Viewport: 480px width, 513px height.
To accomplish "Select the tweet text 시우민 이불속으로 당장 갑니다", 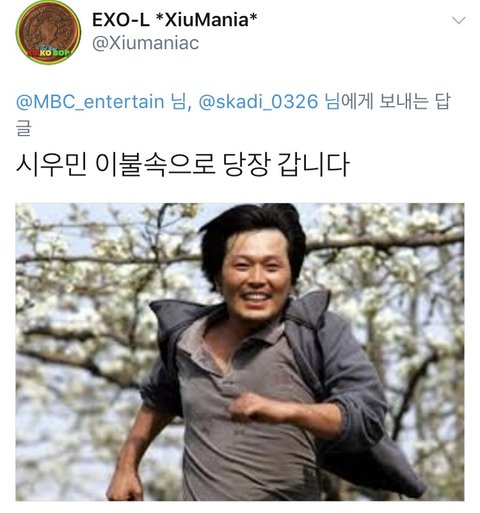I will 182,164.
